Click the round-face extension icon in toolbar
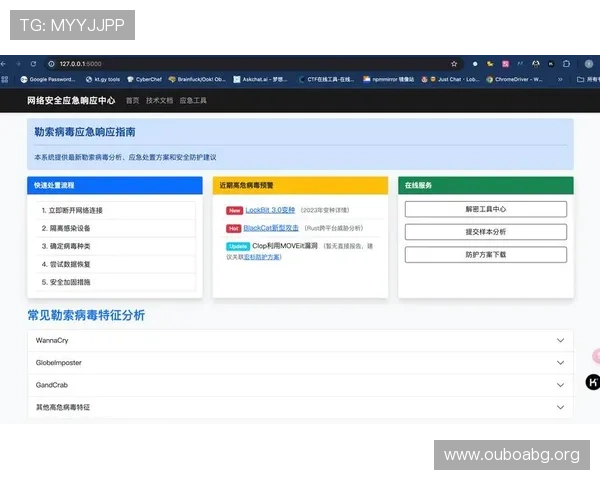This screenshot has height=480, width=600. point(536,64)
